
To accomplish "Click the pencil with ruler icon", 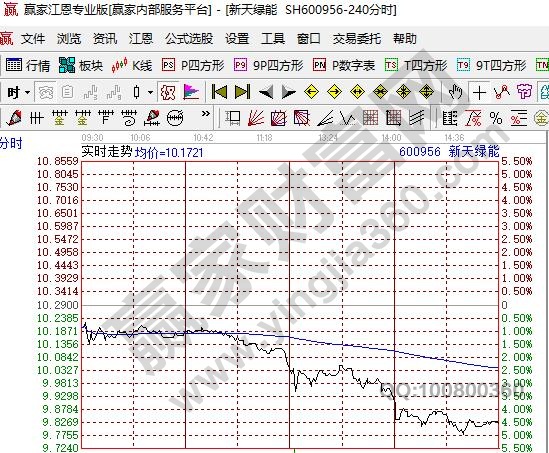I will pos(152,118).
